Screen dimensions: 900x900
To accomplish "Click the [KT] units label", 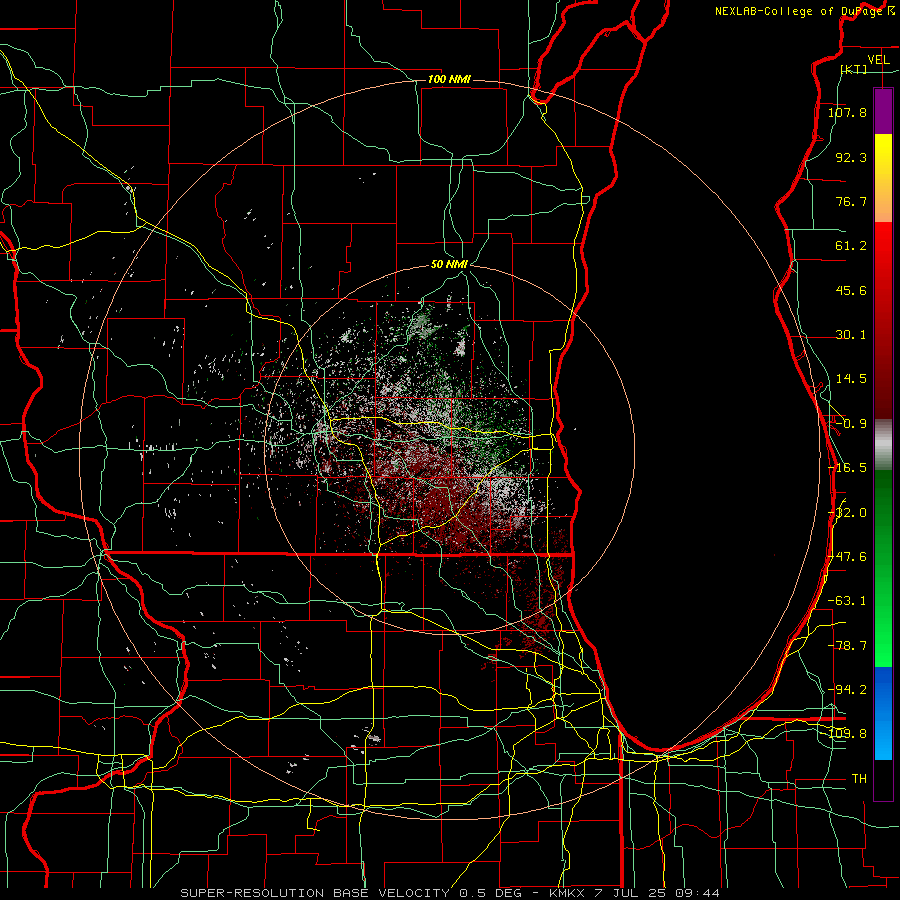I will [854, 70].
